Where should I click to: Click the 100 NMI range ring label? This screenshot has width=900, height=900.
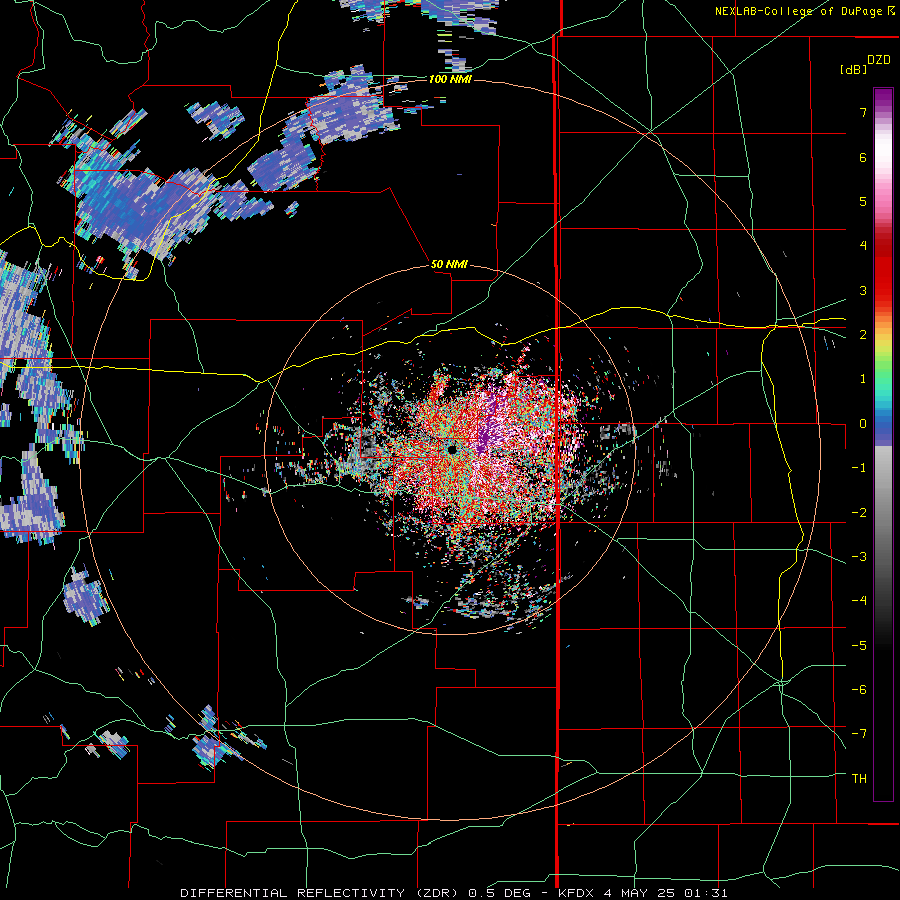tap(450, 79)
